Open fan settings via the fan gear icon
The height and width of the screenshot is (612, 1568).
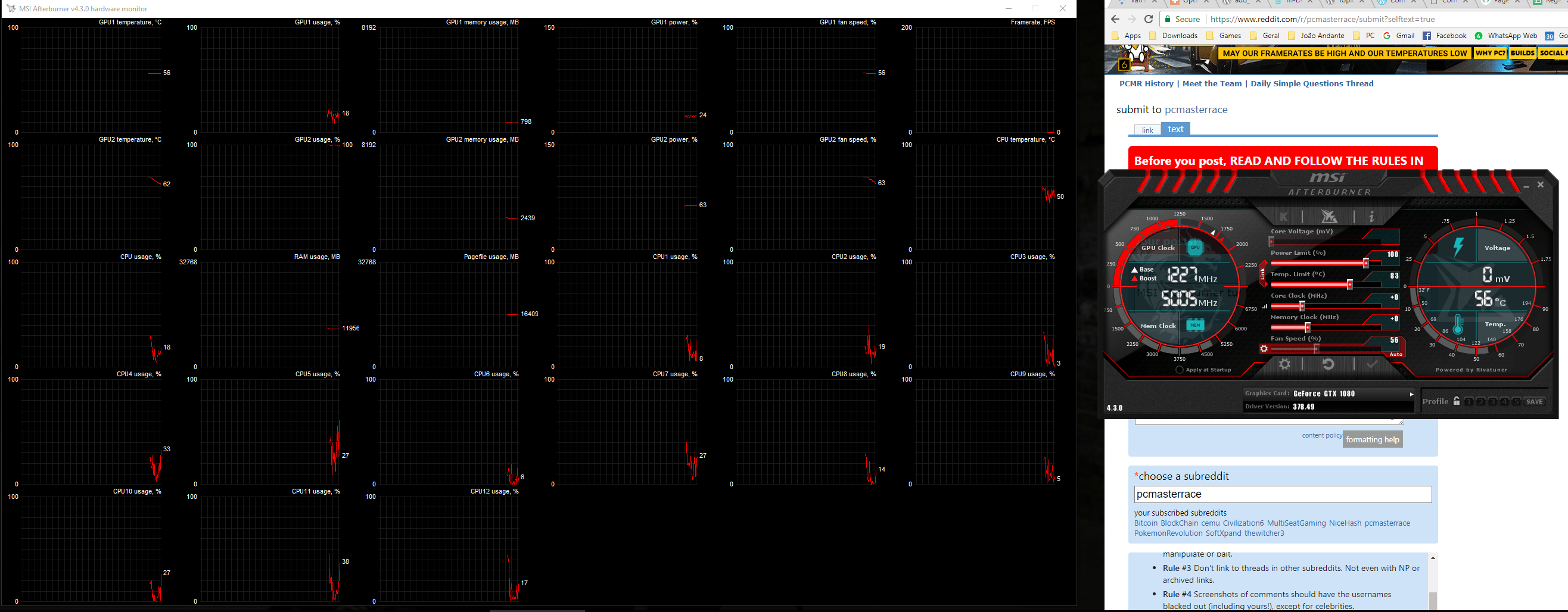(1264, 348)
